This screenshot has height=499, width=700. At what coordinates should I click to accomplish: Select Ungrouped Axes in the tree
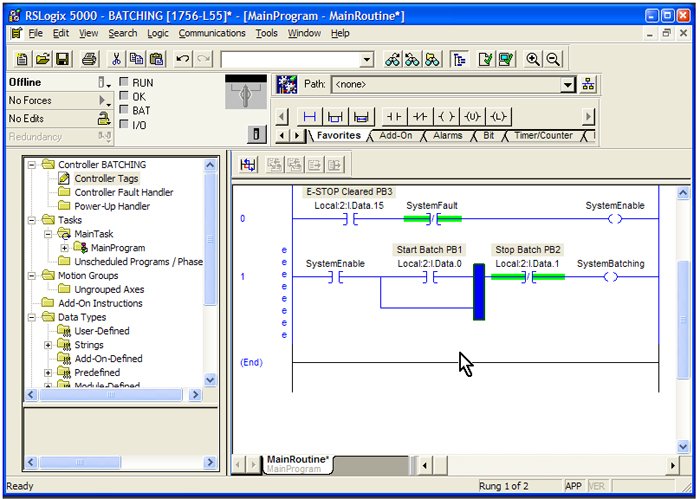[x=109, y=290]
